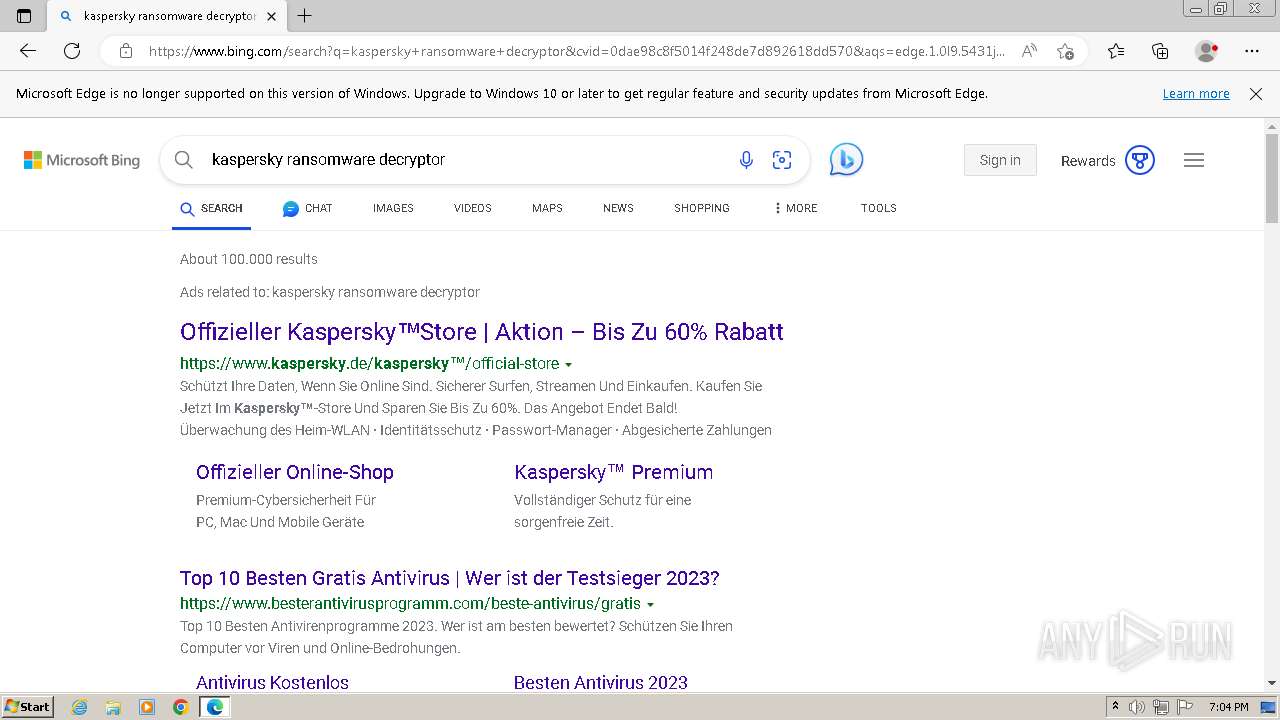The height and width of the screenshot is (720, 1280).
Task: View site information lock icon
Action: tap(126, 51)
